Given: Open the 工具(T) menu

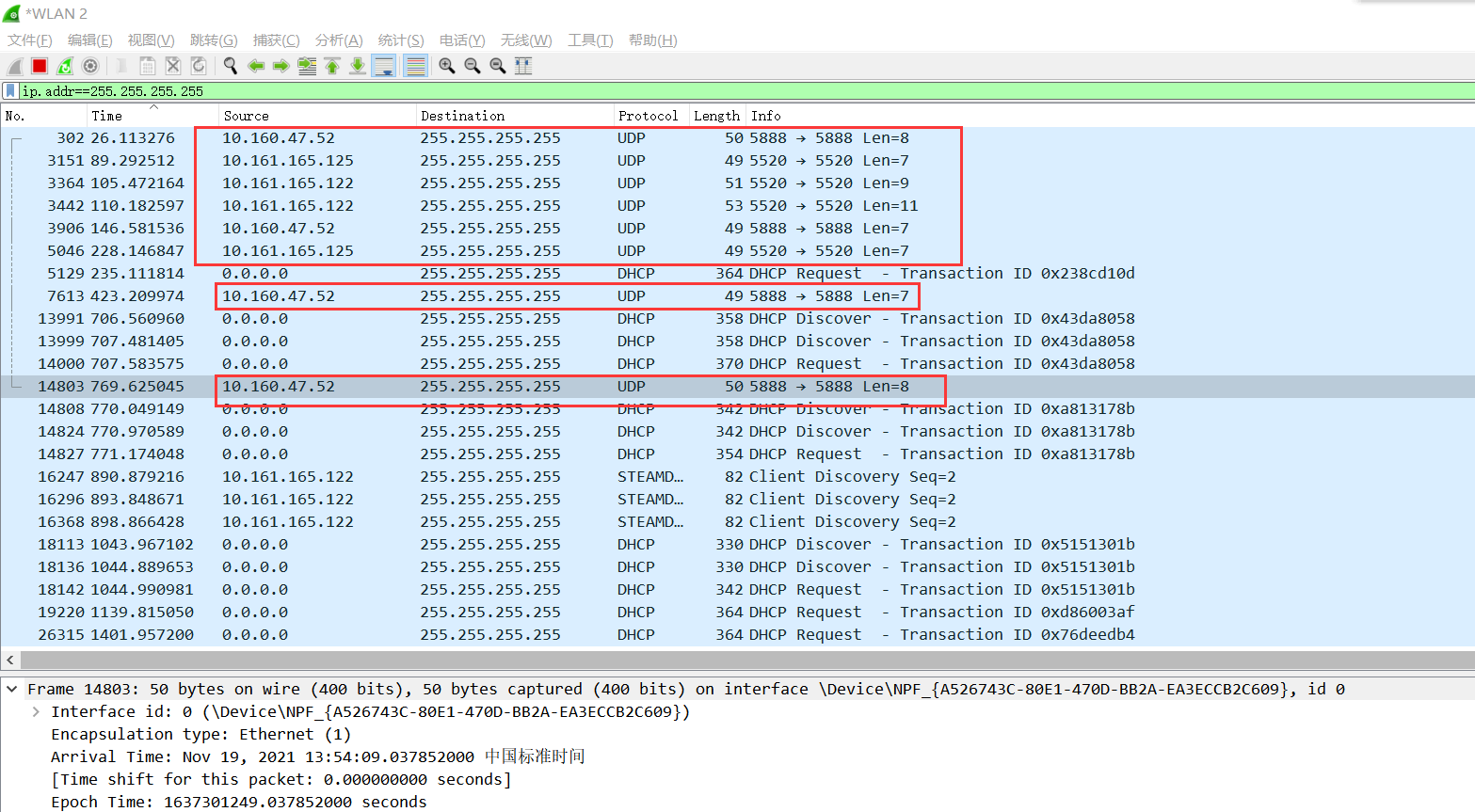Looking at the screenshot, I should click(590, 40).
